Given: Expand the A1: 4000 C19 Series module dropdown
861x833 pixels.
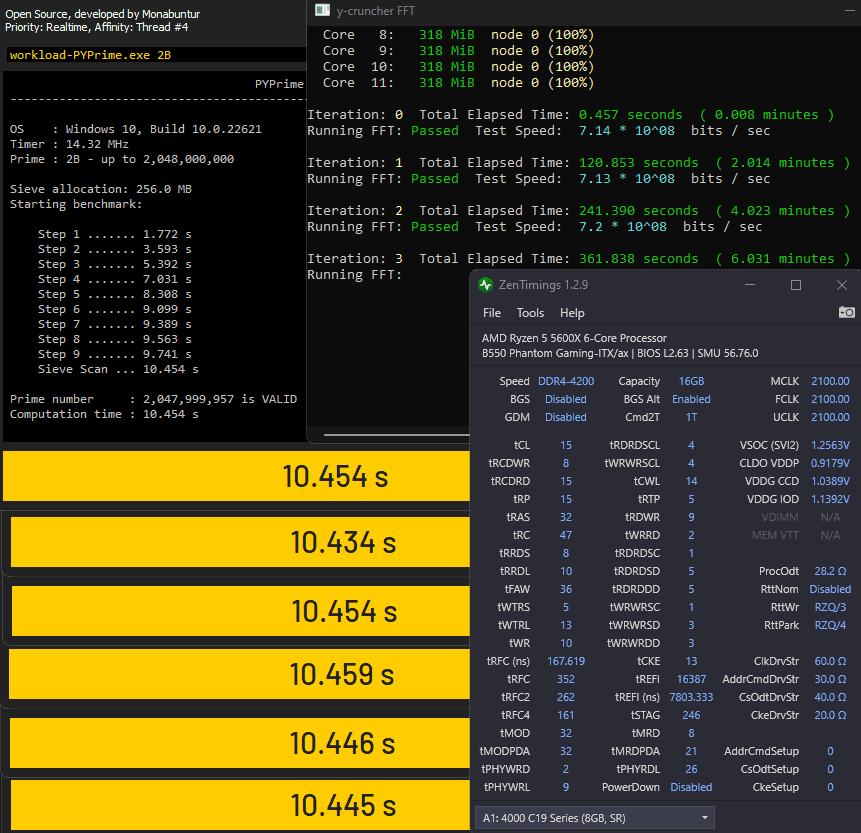Looking at the screenshot, I should tap(594, 818).
